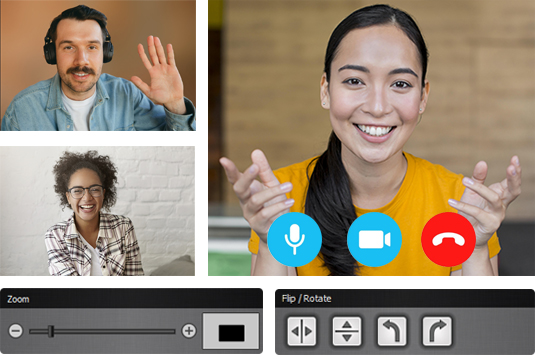Click the zoom in plus icon
The image size is (535, 361).
189,331
